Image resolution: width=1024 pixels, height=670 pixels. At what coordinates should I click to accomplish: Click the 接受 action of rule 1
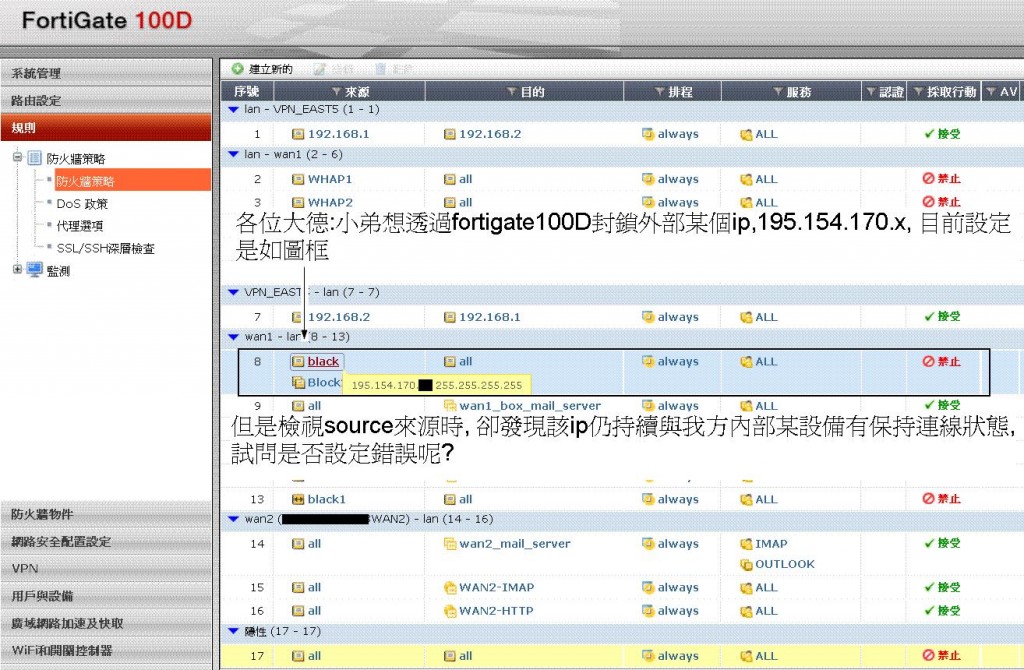[x=942, y=133]
